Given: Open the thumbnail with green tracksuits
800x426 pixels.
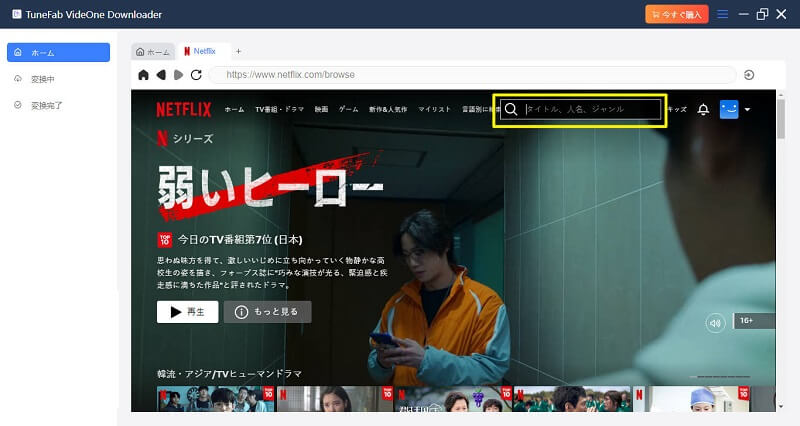Looking at the screenshot, I should point(572,399).
